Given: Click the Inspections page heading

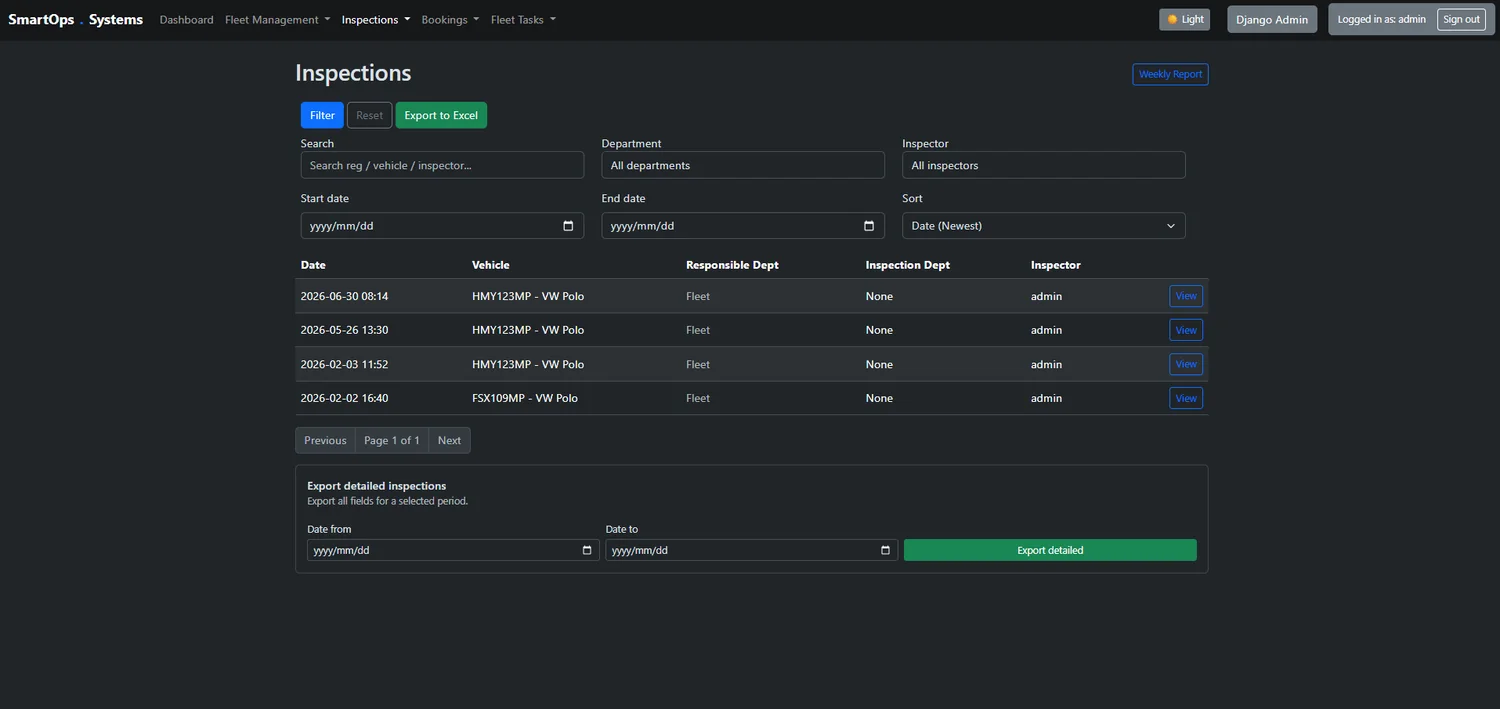Looking at the screenshot, I should point(353,73).
